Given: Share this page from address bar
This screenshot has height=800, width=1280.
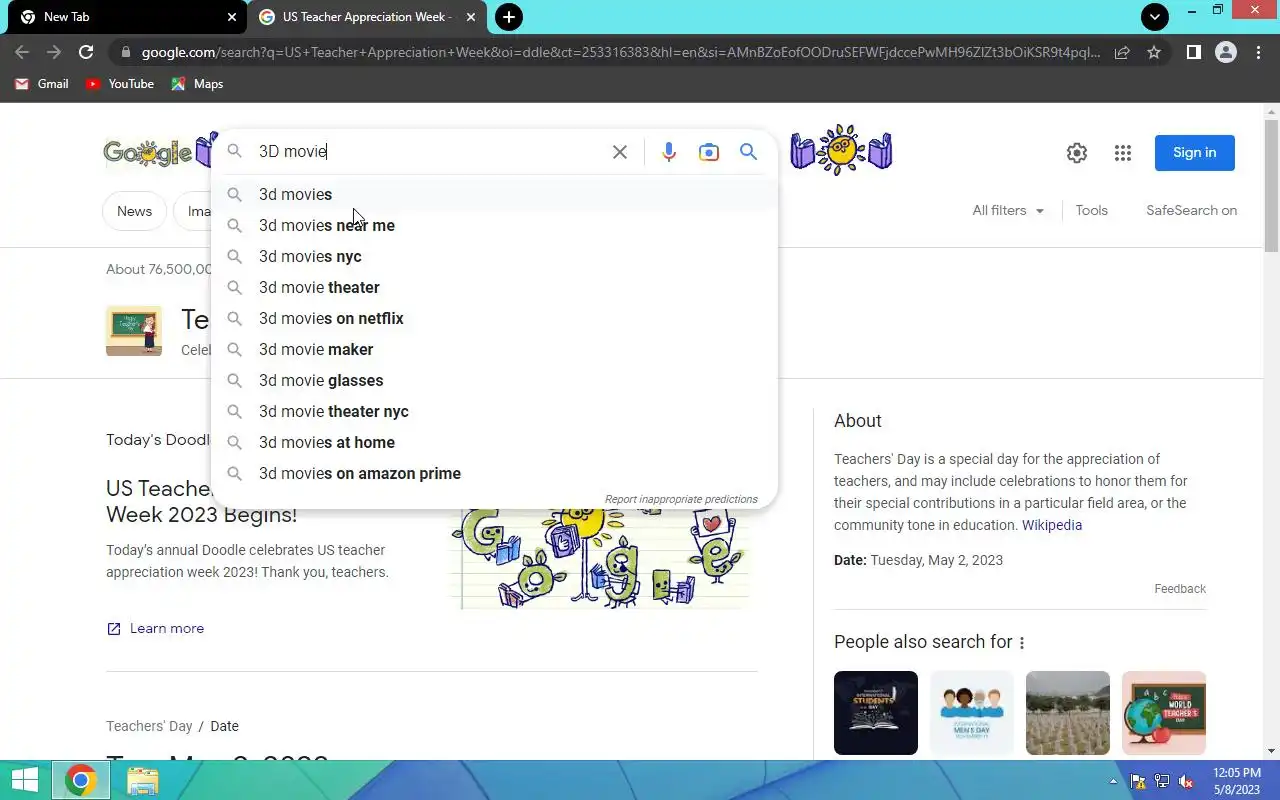Looking at the screenshot, I should pos(1122,52).
